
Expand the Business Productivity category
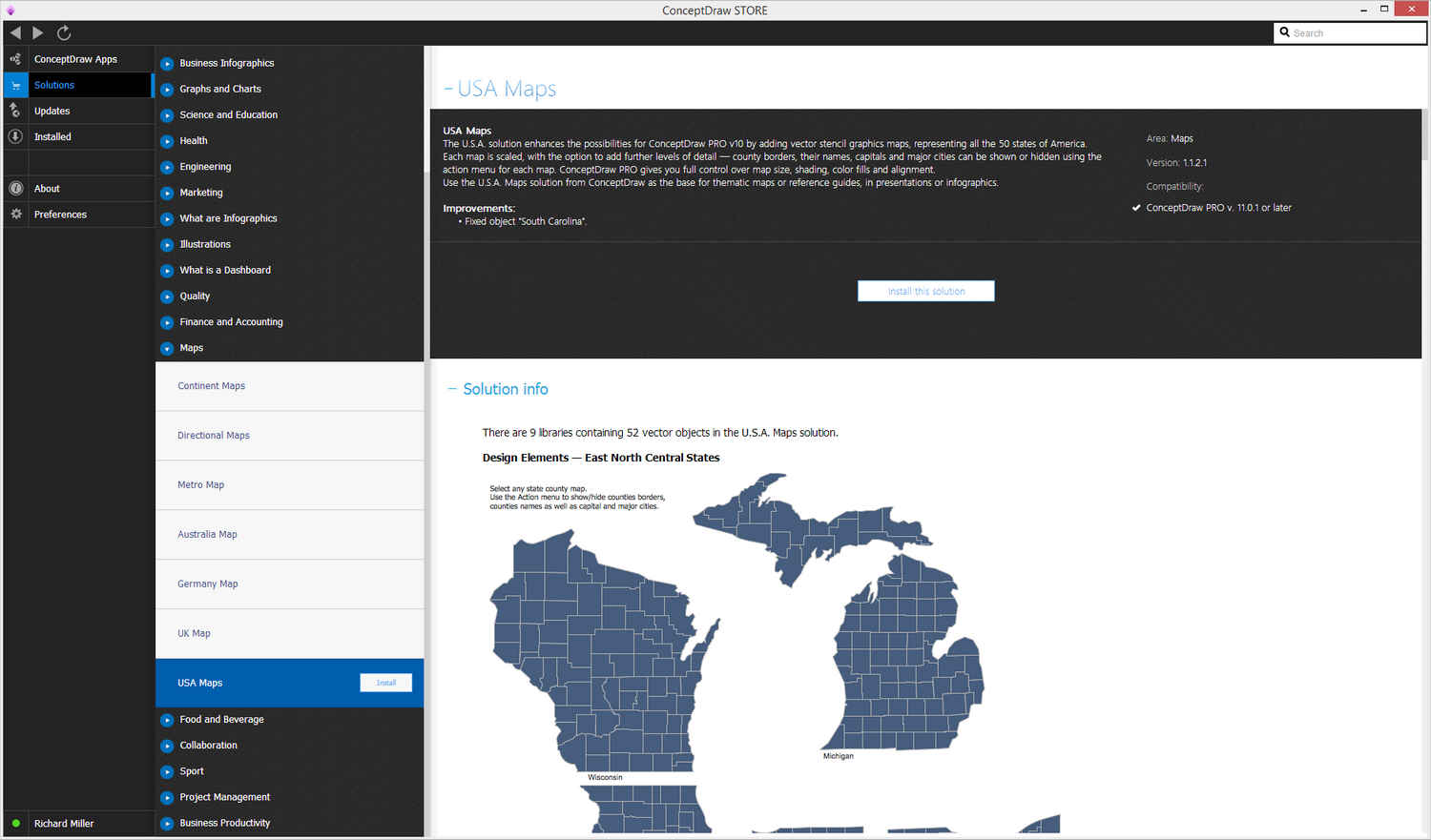(167, 824)
